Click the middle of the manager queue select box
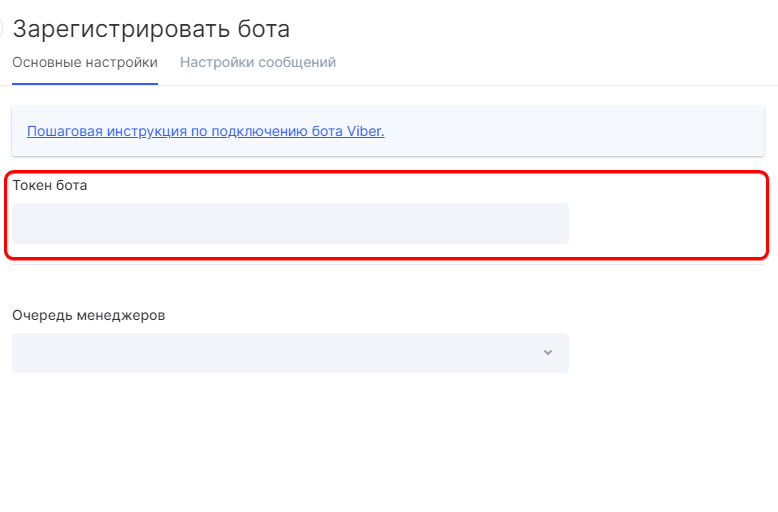Image resolution: width=778 pixels, height=512 pixels. (x=290, y=353)
